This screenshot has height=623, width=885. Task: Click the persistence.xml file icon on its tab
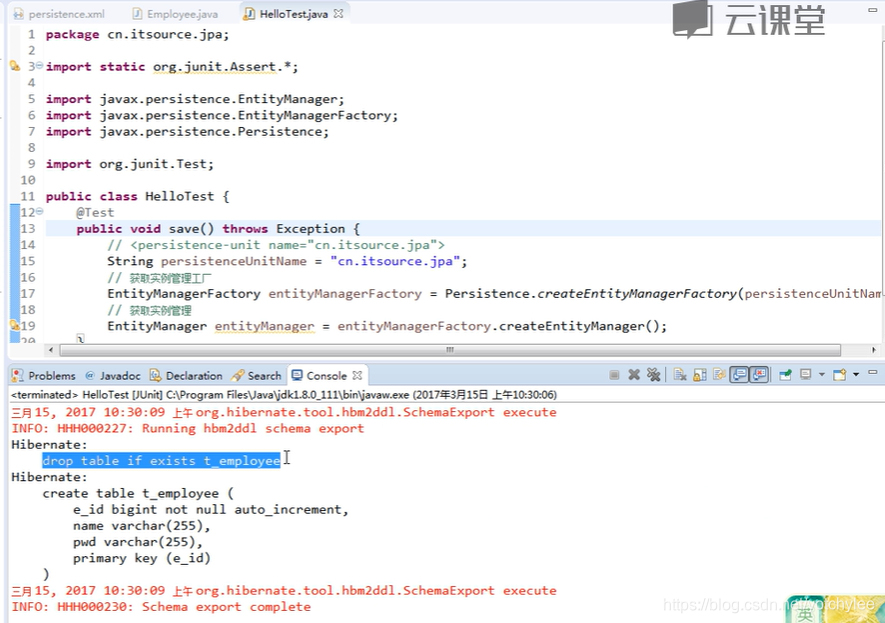click(19, 14)
